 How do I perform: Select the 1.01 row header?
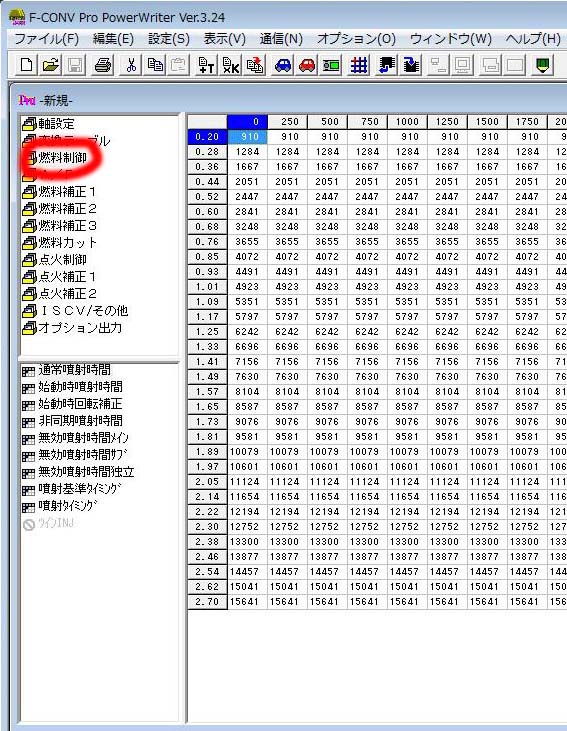tap(207, 287)
